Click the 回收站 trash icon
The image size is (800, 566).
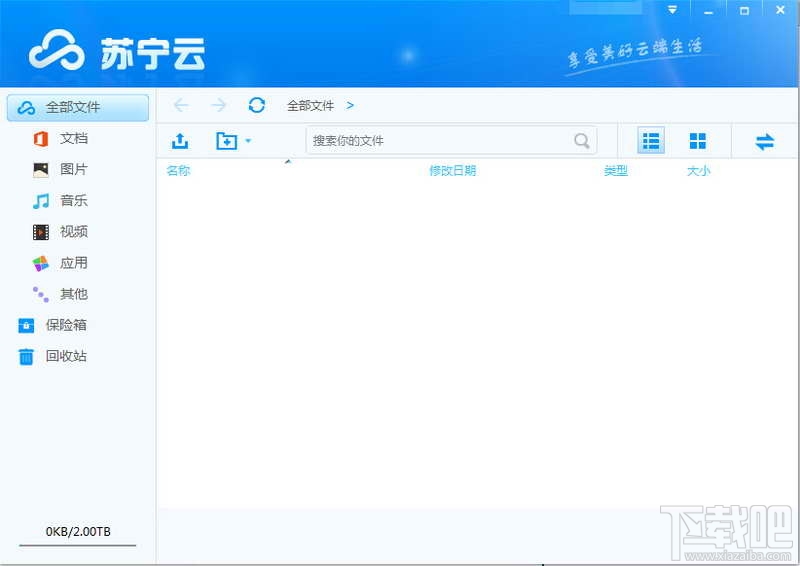click(26, 357)
